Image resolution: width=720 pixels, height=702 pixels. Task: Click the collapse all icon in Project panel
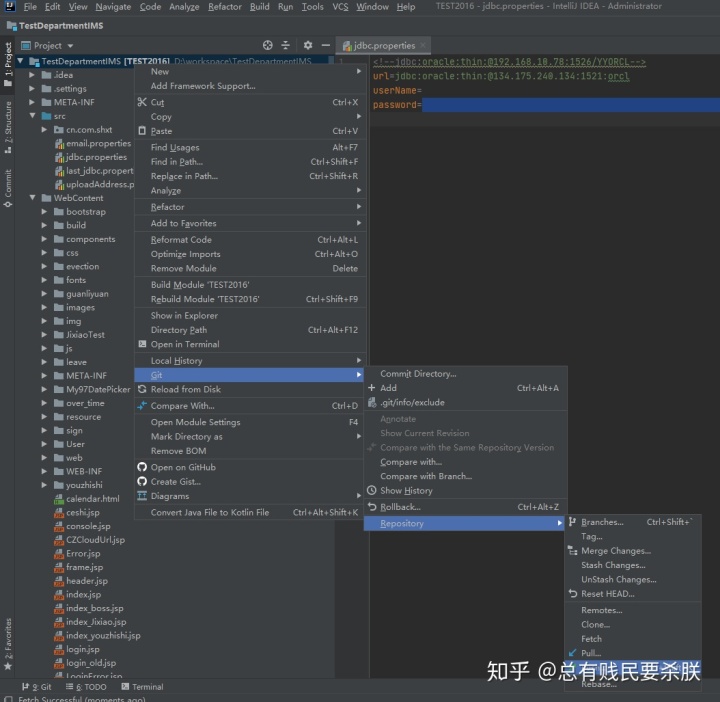(285, 45)
